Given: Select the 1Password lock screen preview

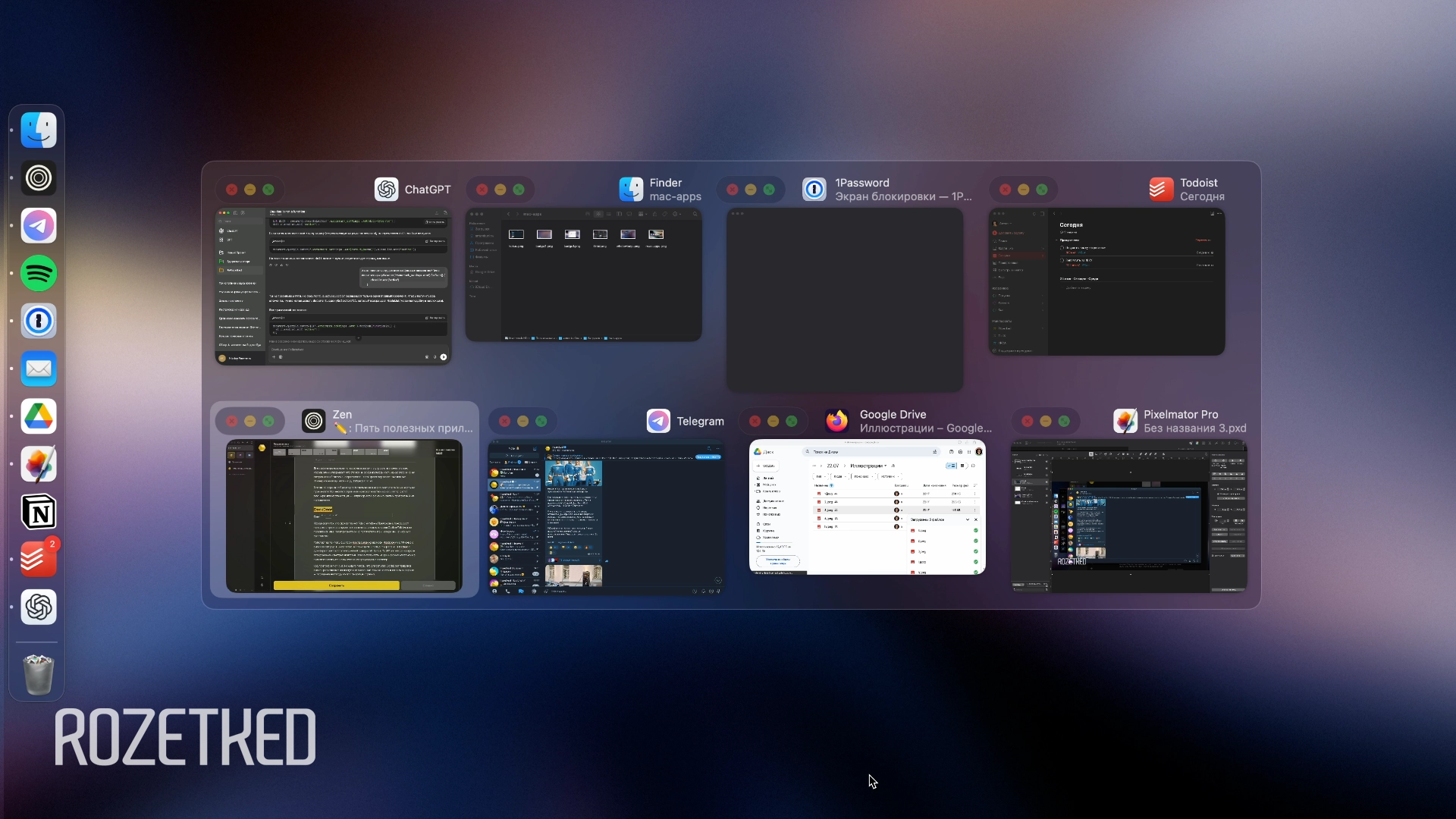Looking at the screenshot, I should click(845, 300).
